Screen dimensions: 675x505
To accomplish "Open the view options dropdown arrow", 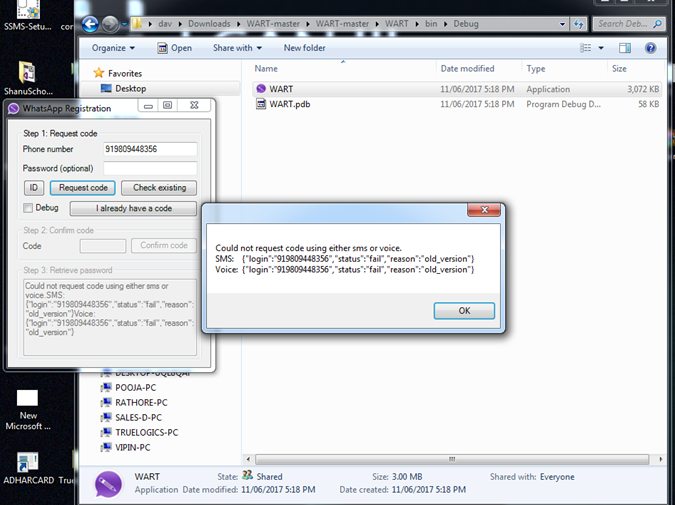I will 601,48.
